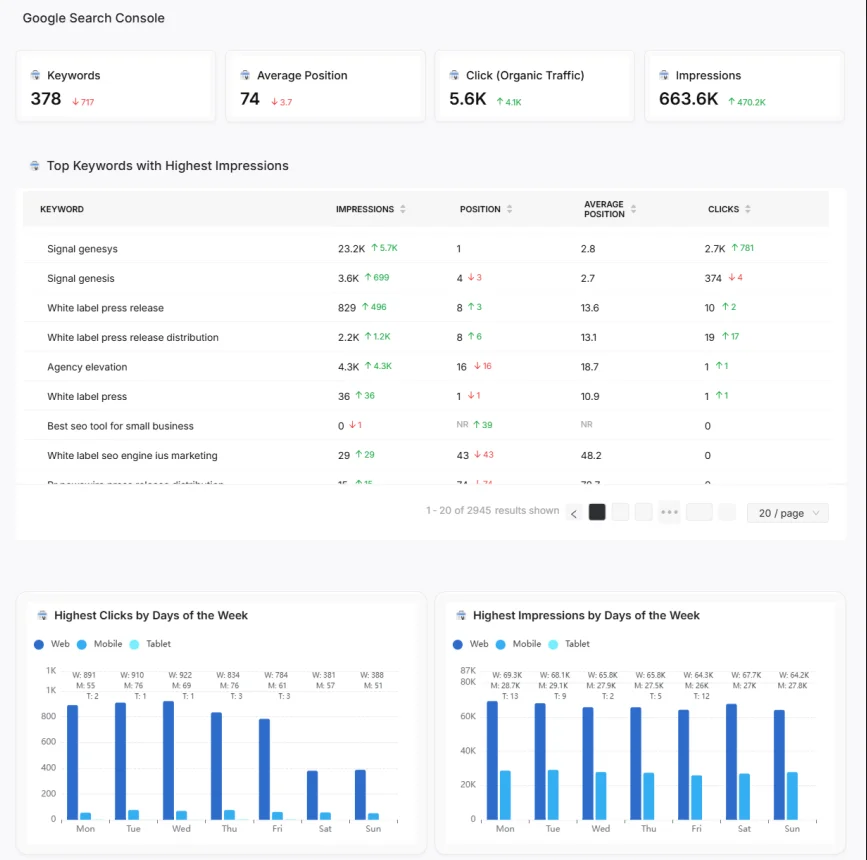Click the Impressions card icon
Viewport: 867px width, 860px height.
click(664, 75)
